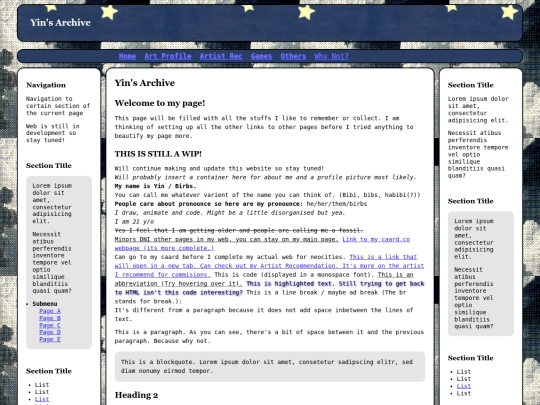540x405 pixels.
Task: Click the highlighted text "This is highlighted text"
Action: [x=289, y=284]
